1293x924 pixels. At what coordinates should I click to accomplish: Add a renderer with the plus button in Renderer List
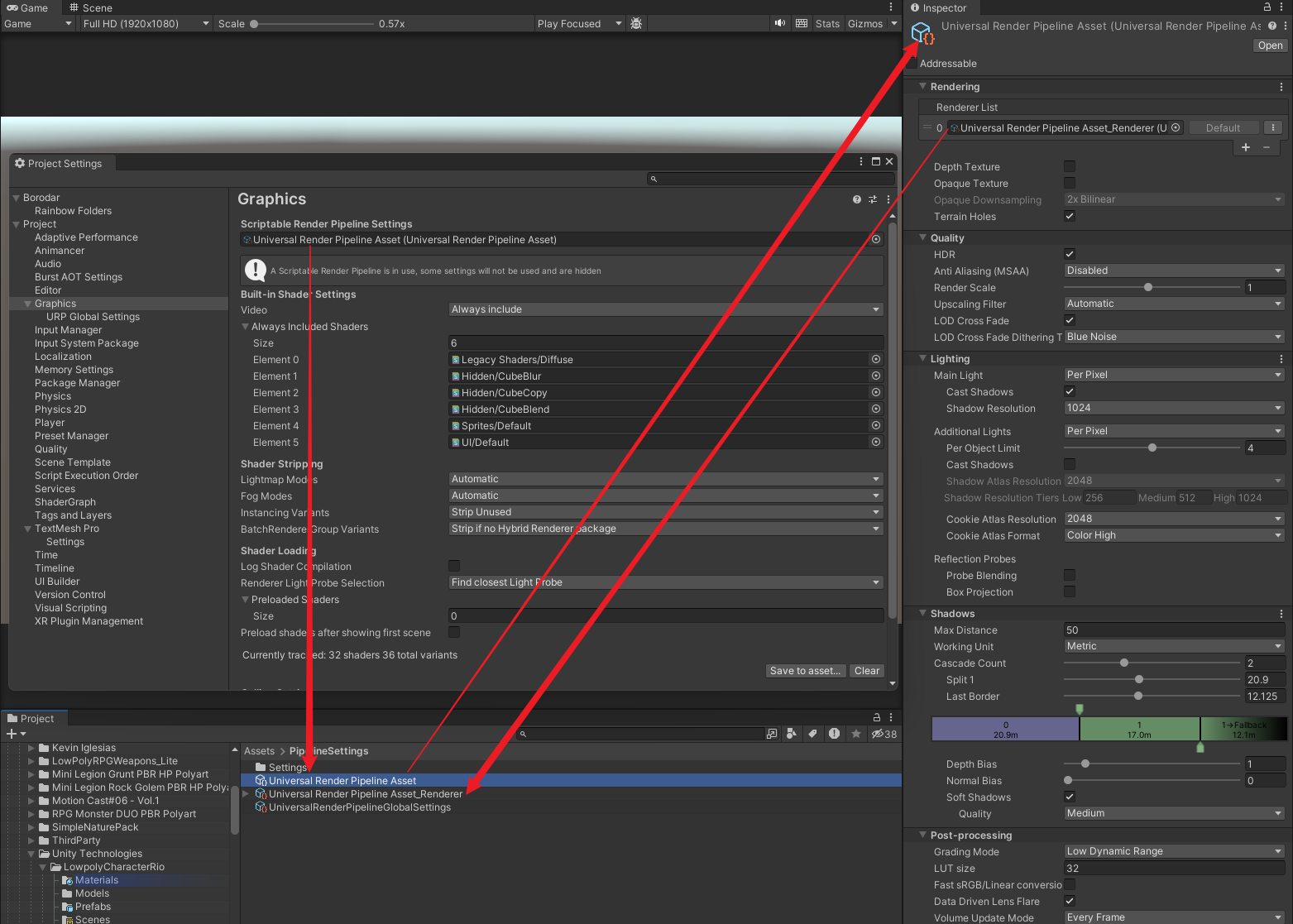point(1246,147)
